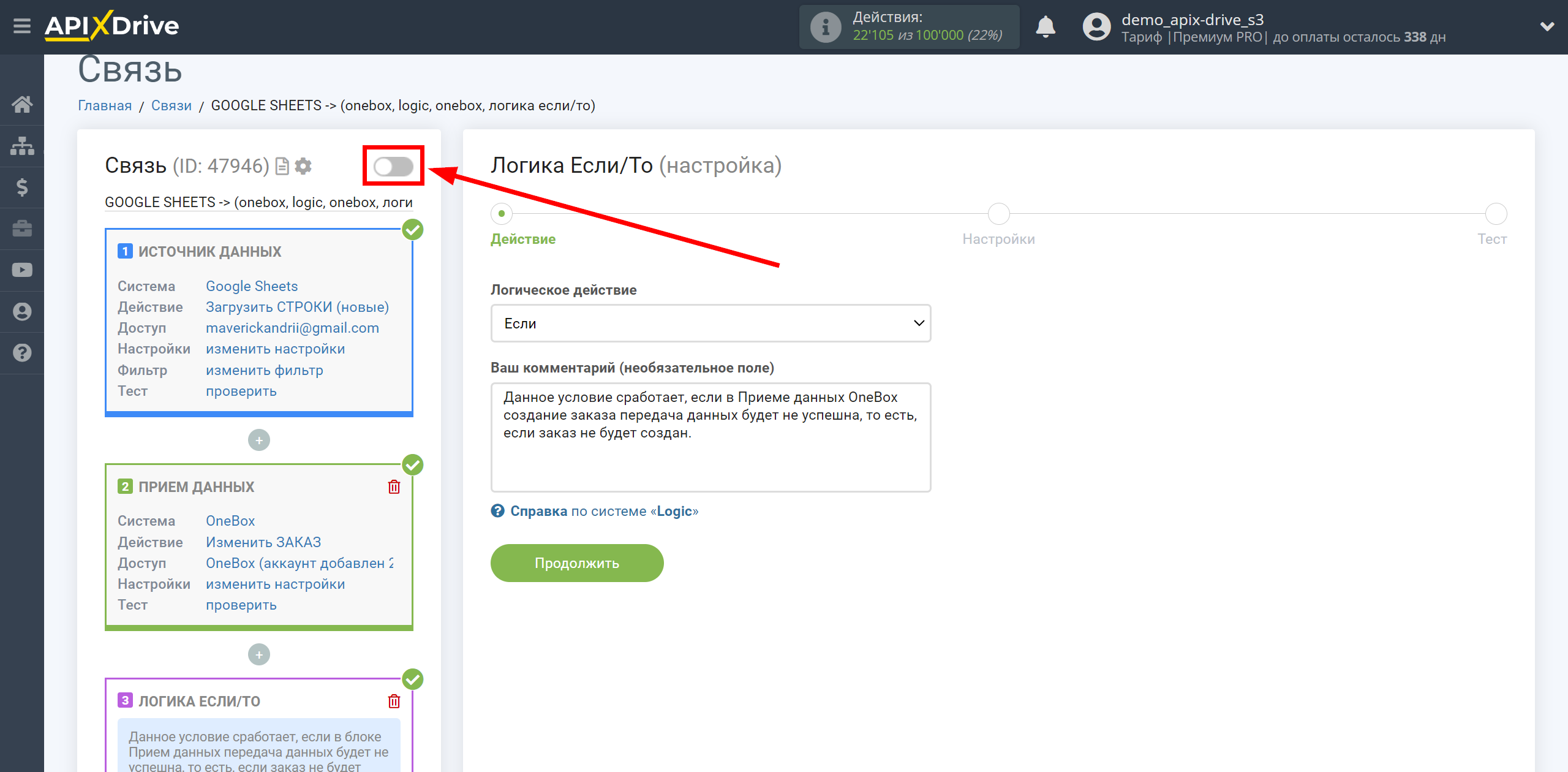1568x772 pixels.
Task: Open the YouTube video sidebar icon
Action: click(22, 270)
